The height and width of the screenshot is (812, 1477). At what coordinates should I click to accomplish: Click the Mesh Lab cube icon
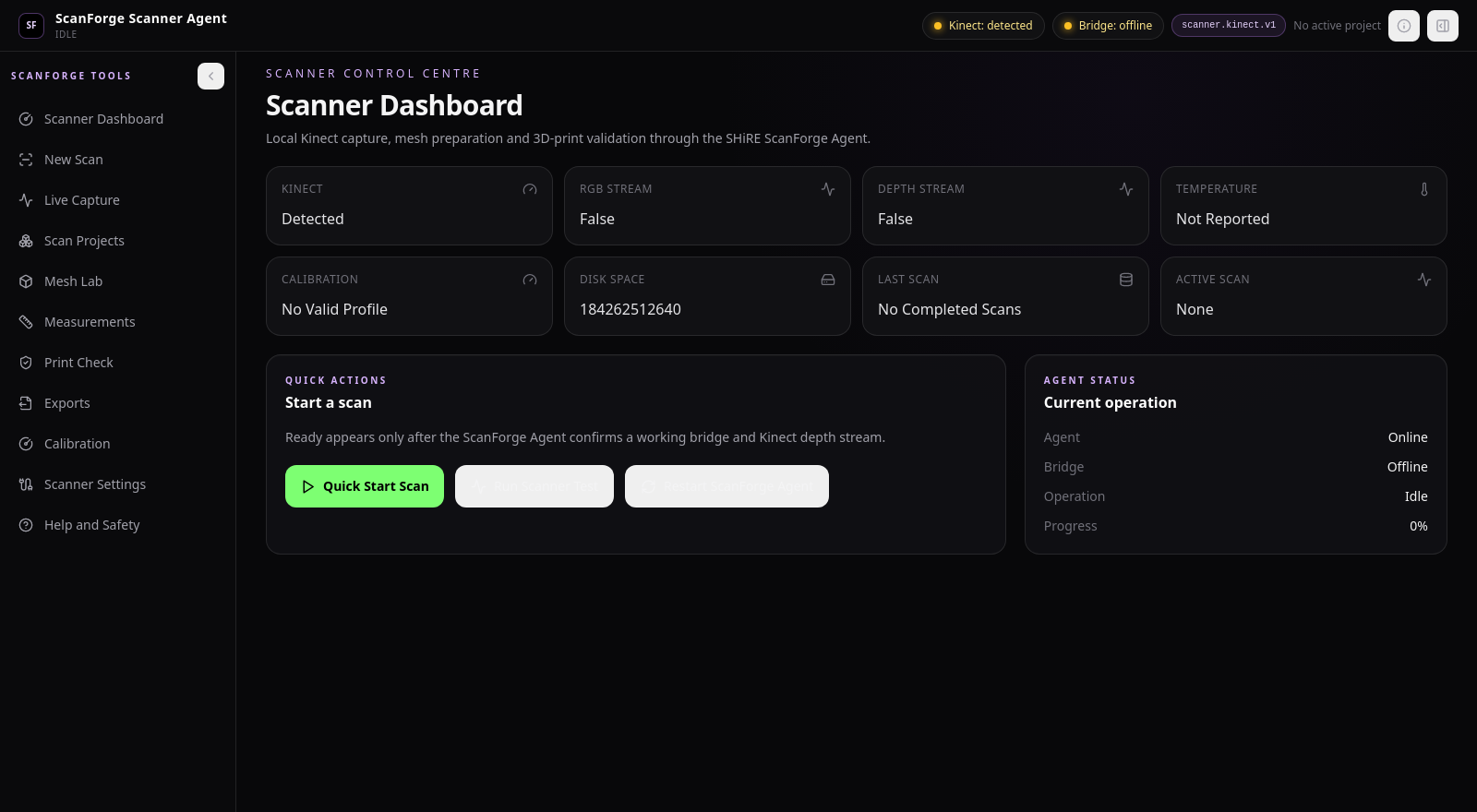click(x=26, y=281)
